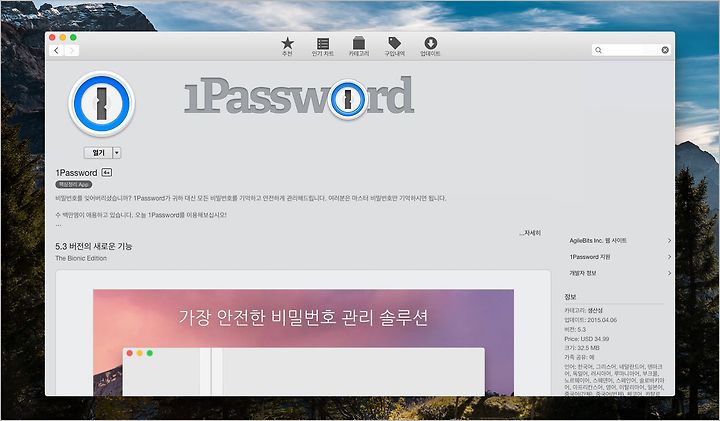Click the round 1Password app icon
The height and width of the screenshot is (421, 720).
point(101,104)
